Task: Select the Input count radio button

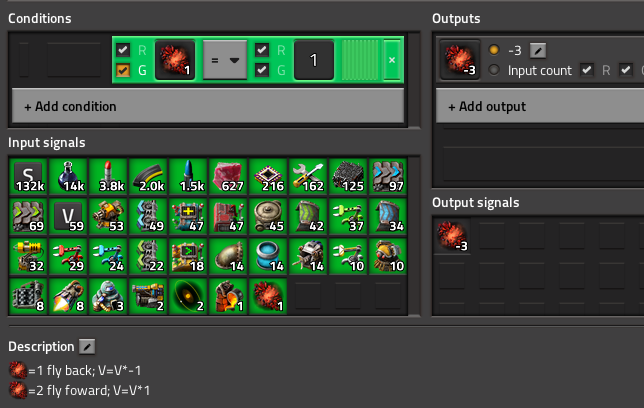Action: [494, 70]
